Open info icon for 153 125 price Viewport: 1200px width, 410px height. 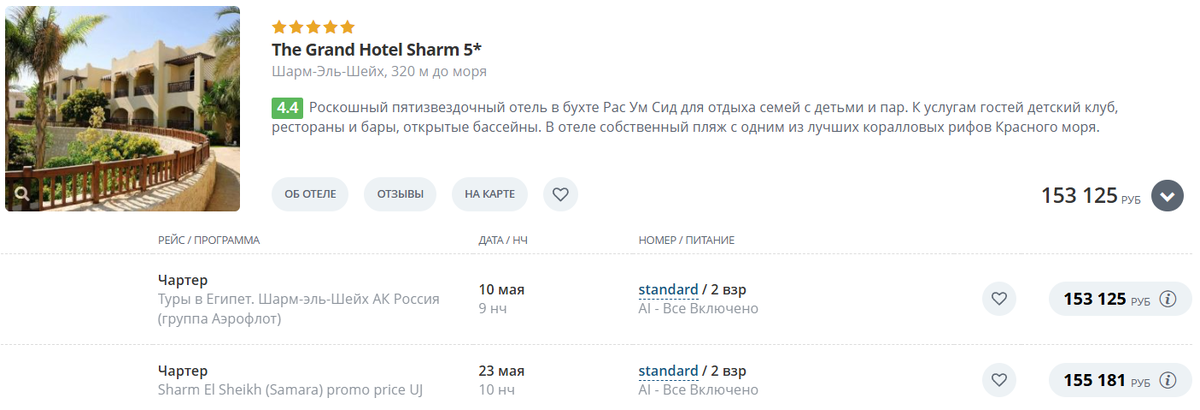tap(1167, 299)
